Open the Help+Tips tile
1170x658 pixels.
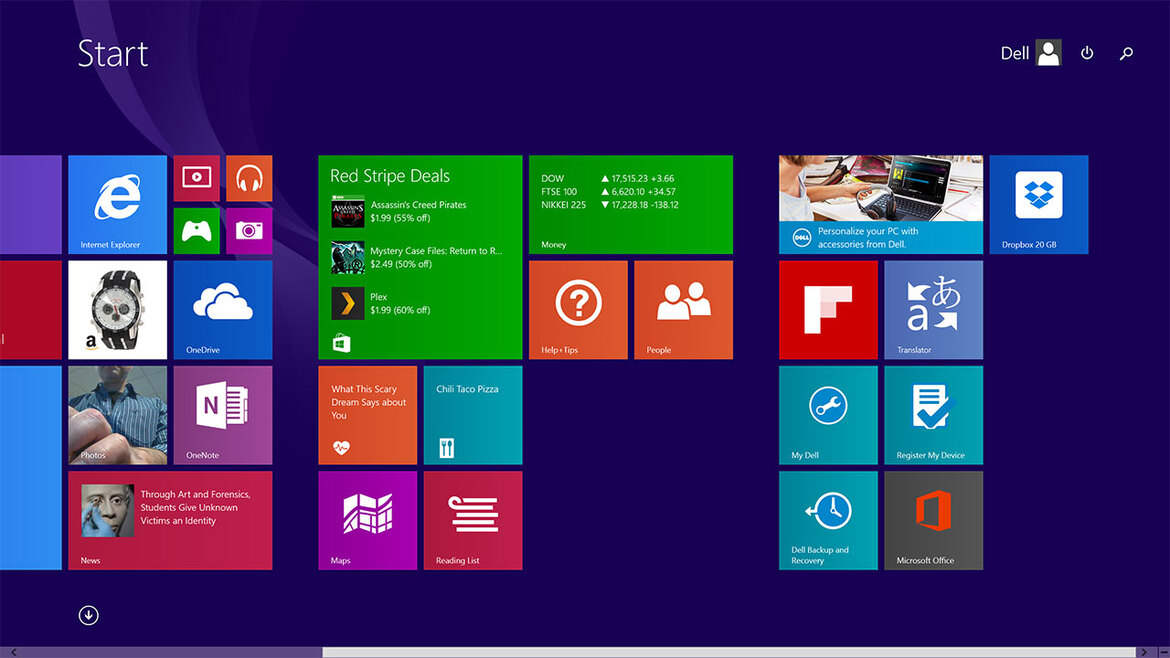tap(578, 310)
